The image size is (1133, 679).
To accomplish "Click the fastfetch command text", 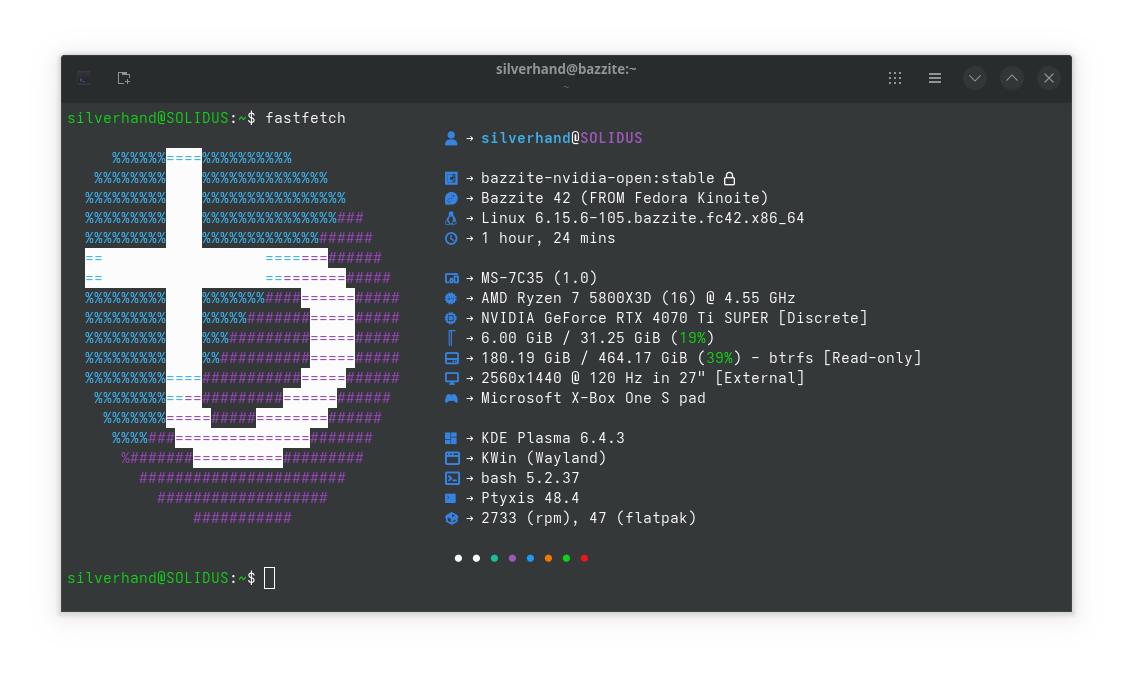I will 305,118.
